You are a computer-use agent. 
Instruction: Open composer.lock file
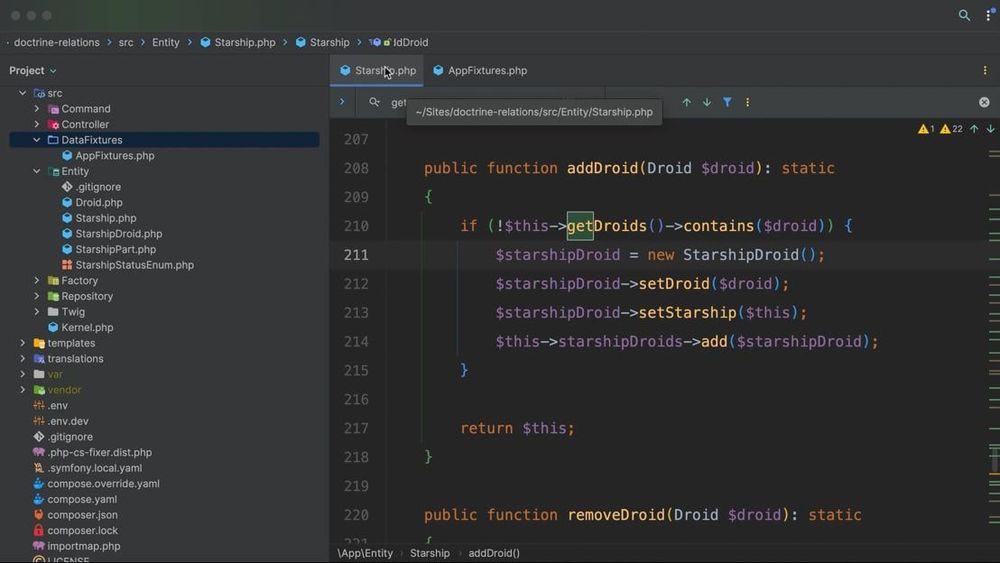tap(82, 530)
